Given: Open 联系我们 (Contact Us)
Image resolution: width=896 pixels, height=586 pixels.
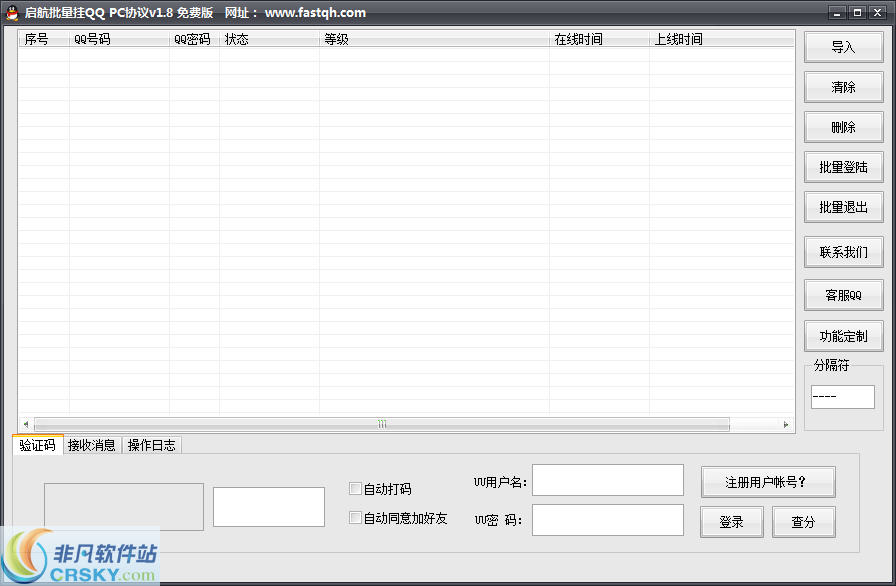Looking at the screenshot, I should click(x=843, y=252).
